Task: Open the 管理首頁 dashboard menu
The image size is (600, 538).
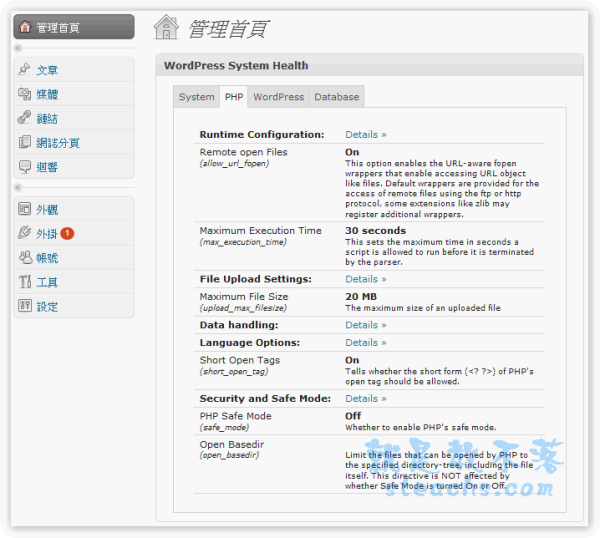Action: [74, 27]
